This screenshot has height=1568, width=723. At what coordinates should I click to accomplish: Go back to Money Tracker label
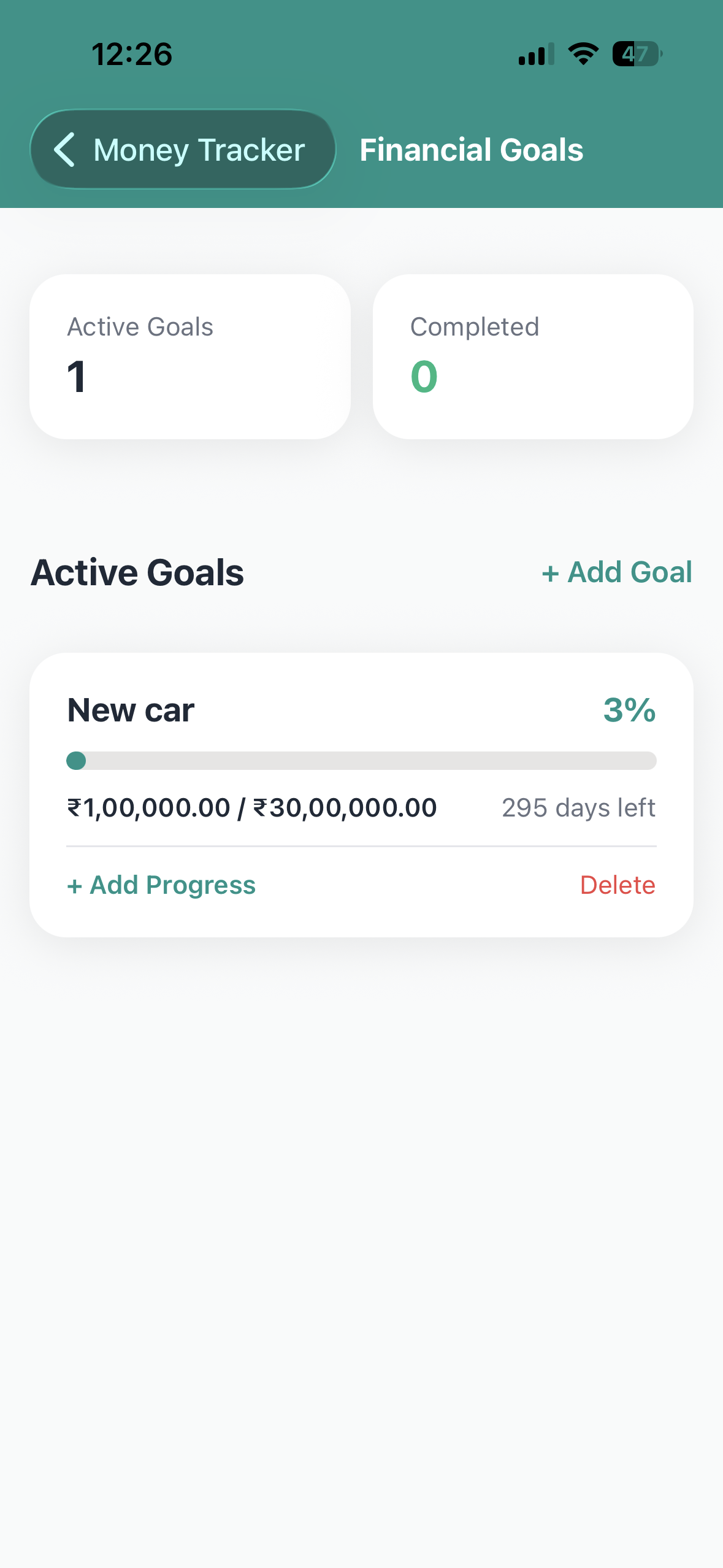199,150
